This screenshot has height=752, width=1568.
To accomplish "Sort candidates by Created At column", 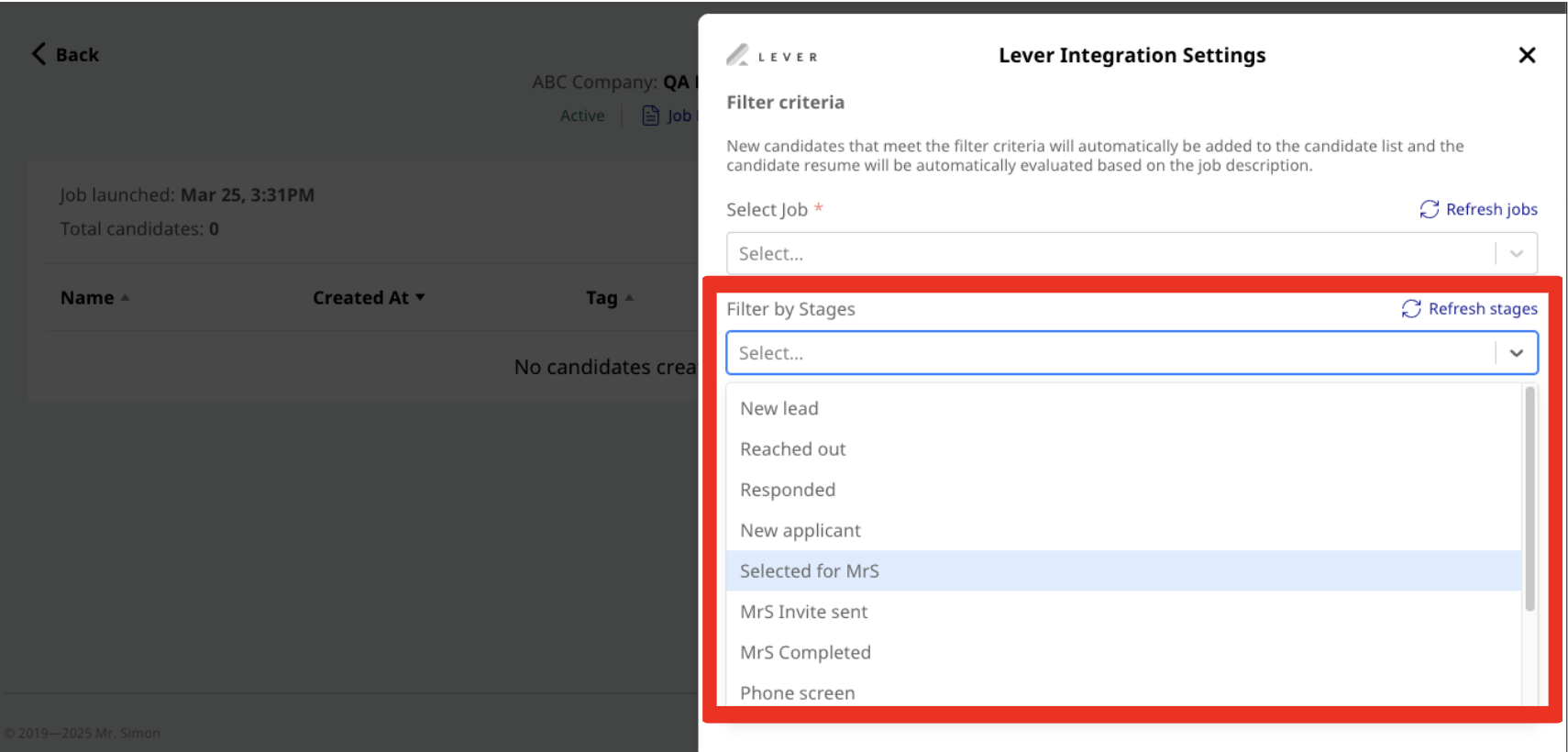I will 369,298.
